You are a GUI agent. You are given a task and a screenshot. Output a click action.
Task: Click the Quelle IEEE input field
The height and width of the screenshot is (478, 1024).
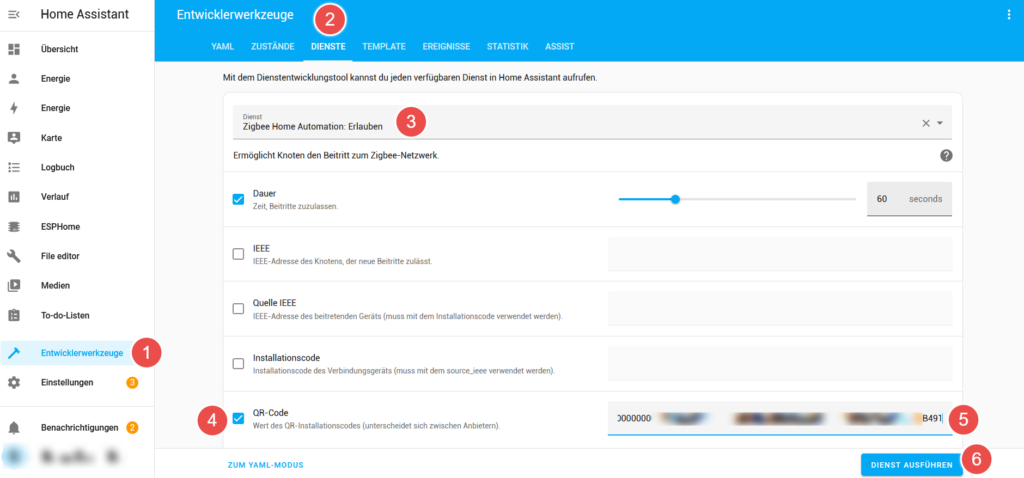780,309
